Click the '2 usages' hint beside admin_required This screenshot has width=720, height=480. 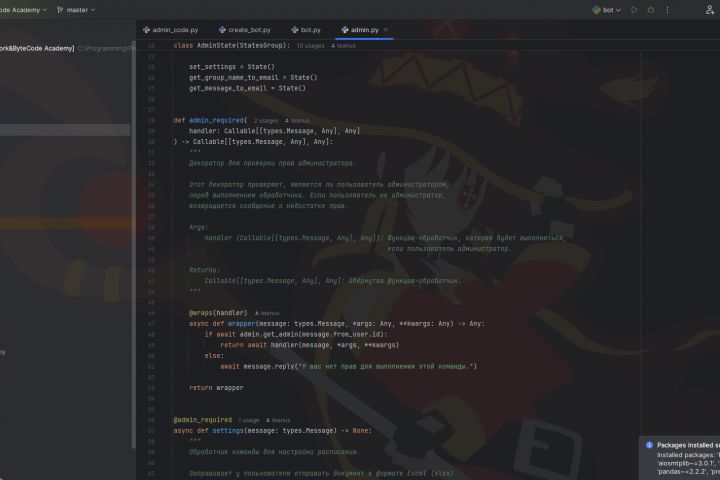(266, 121)
